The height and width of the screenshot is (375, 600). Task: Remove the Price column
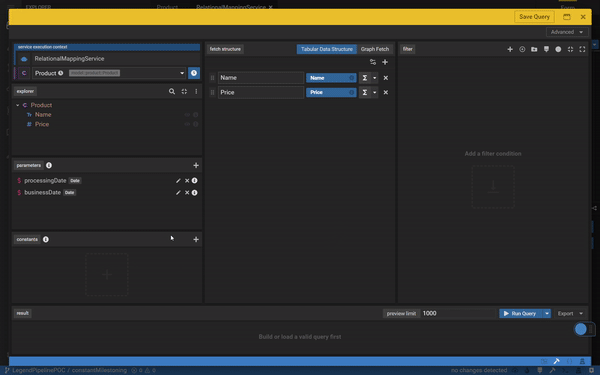[x=386, y=92]
